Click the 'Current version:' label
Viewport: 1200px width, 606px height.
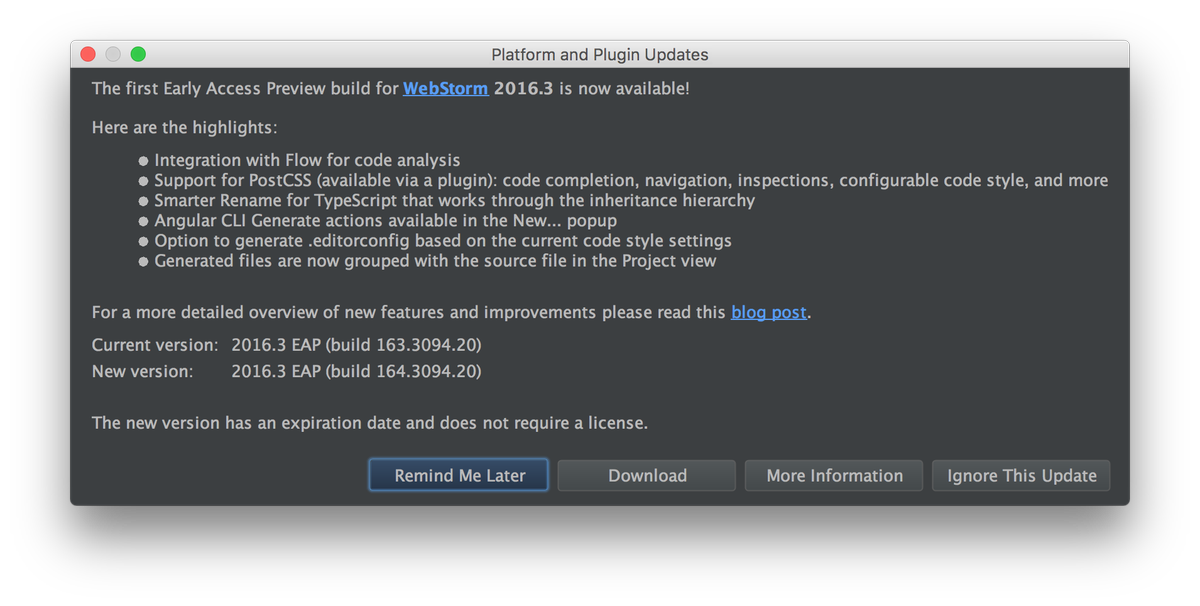tap(155, 345)
